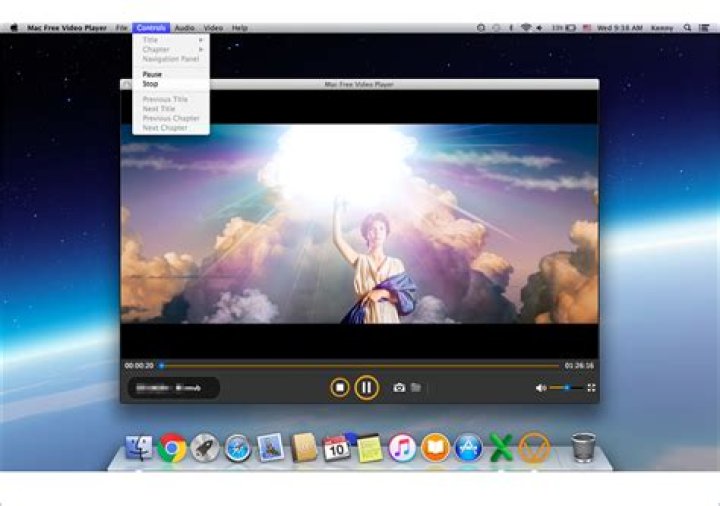Click the Mac Free Video Player window title bar
This screenshot has width=720, height=506.
pos(360,84)
